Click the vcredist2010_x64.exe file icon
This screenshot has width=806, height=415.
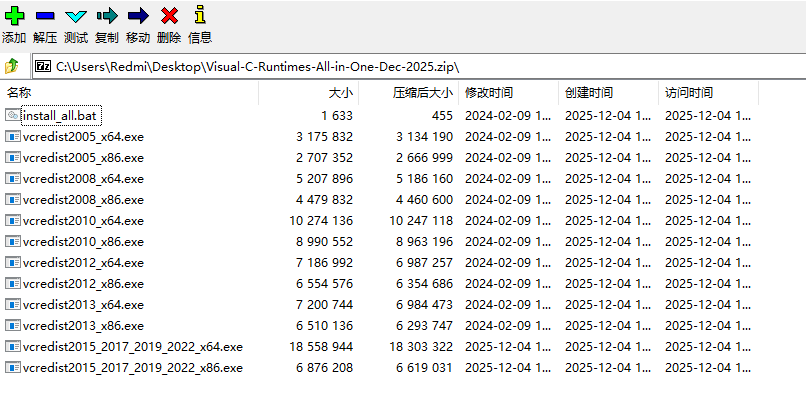(x=13, y=221)
